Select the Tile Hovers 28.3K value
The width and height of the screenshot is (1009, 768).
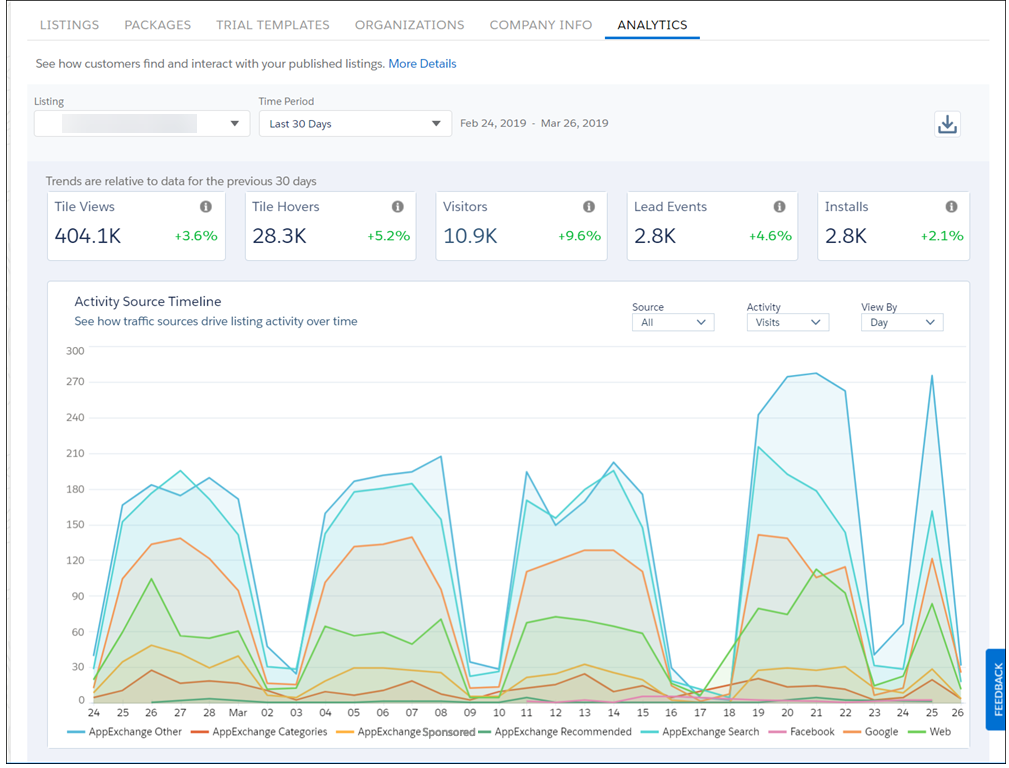(279, 236)
